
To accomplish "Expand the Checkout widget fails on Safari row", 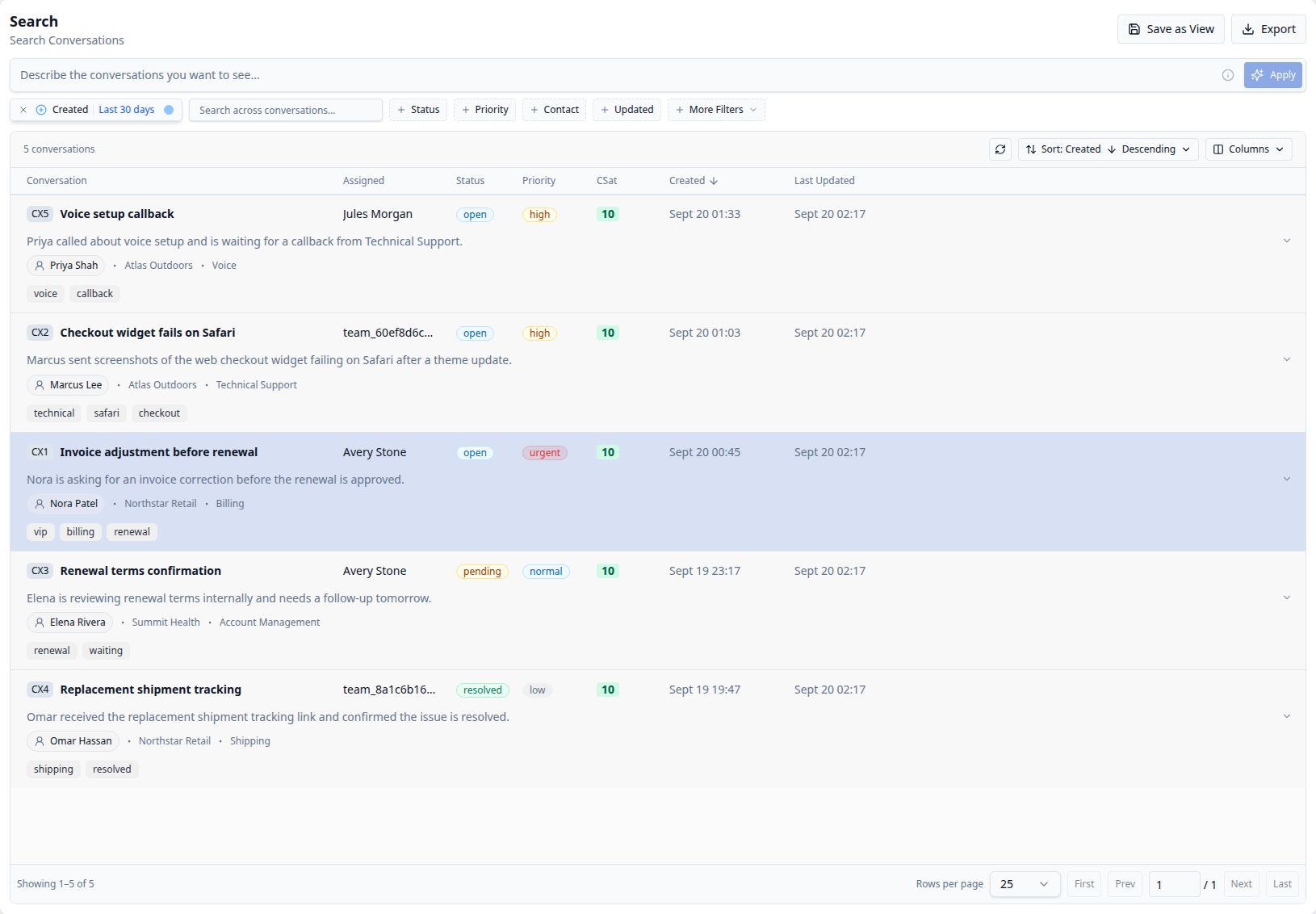I will (1287, 359).
